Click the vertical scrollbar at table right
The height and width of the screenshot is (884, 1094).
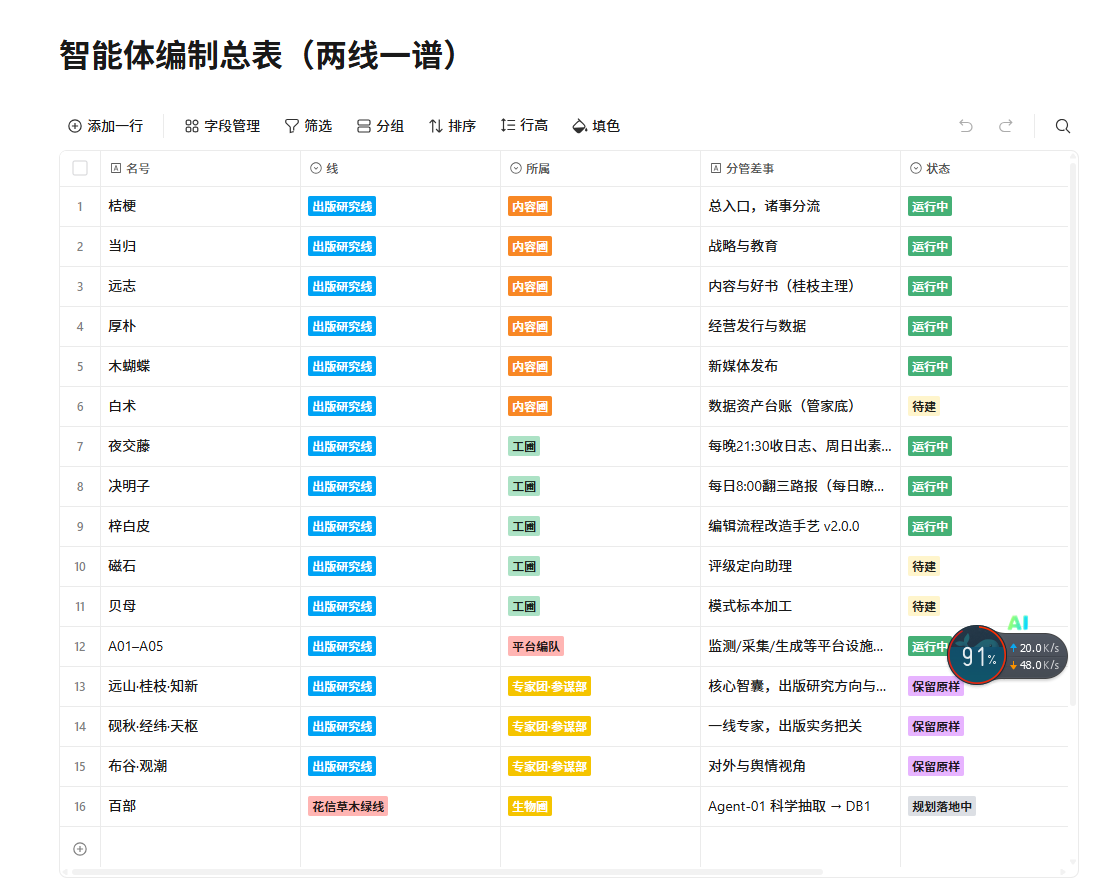point(1074,433)
